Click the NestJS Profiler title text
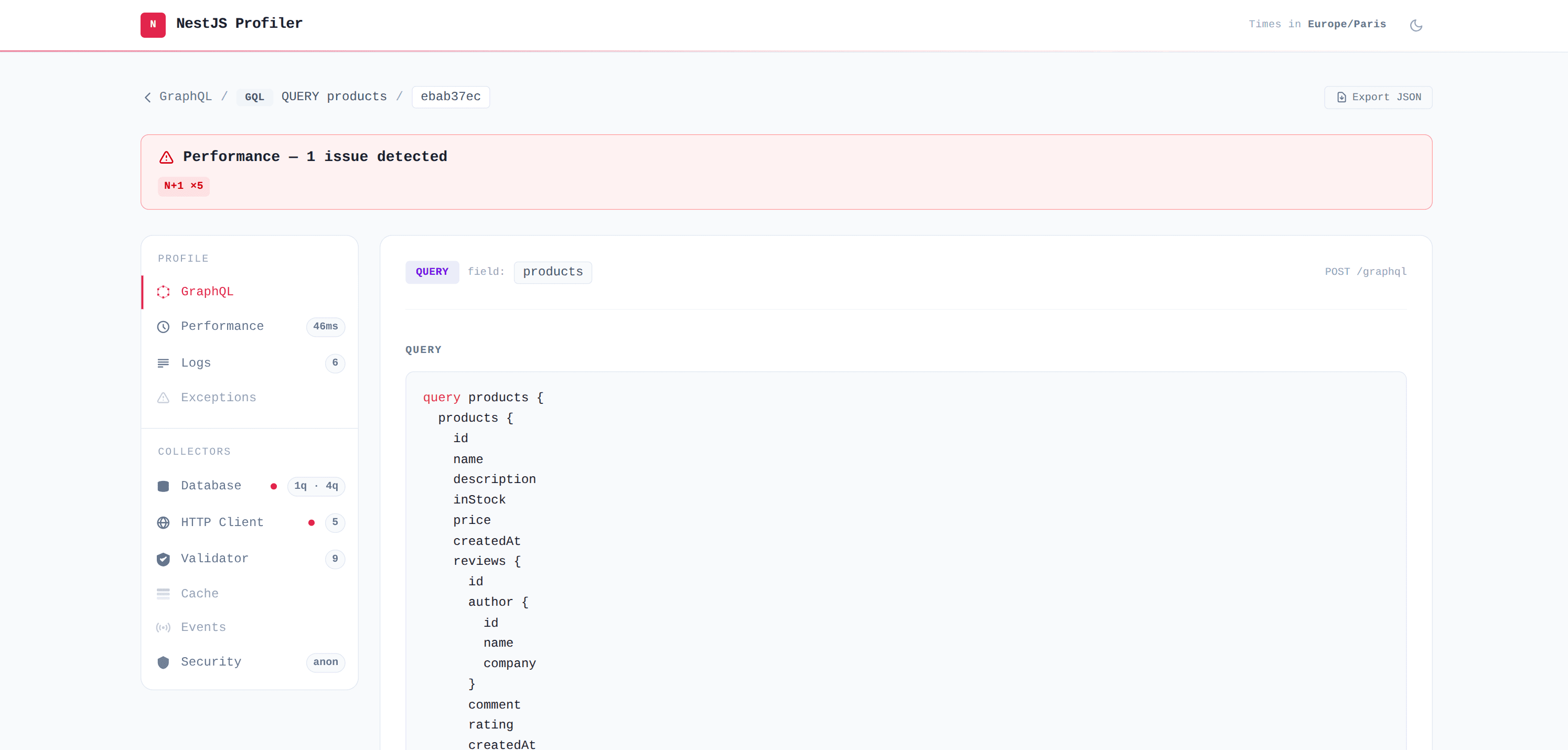This screenshot has width=1568, height=750. [x=239, y=24]
